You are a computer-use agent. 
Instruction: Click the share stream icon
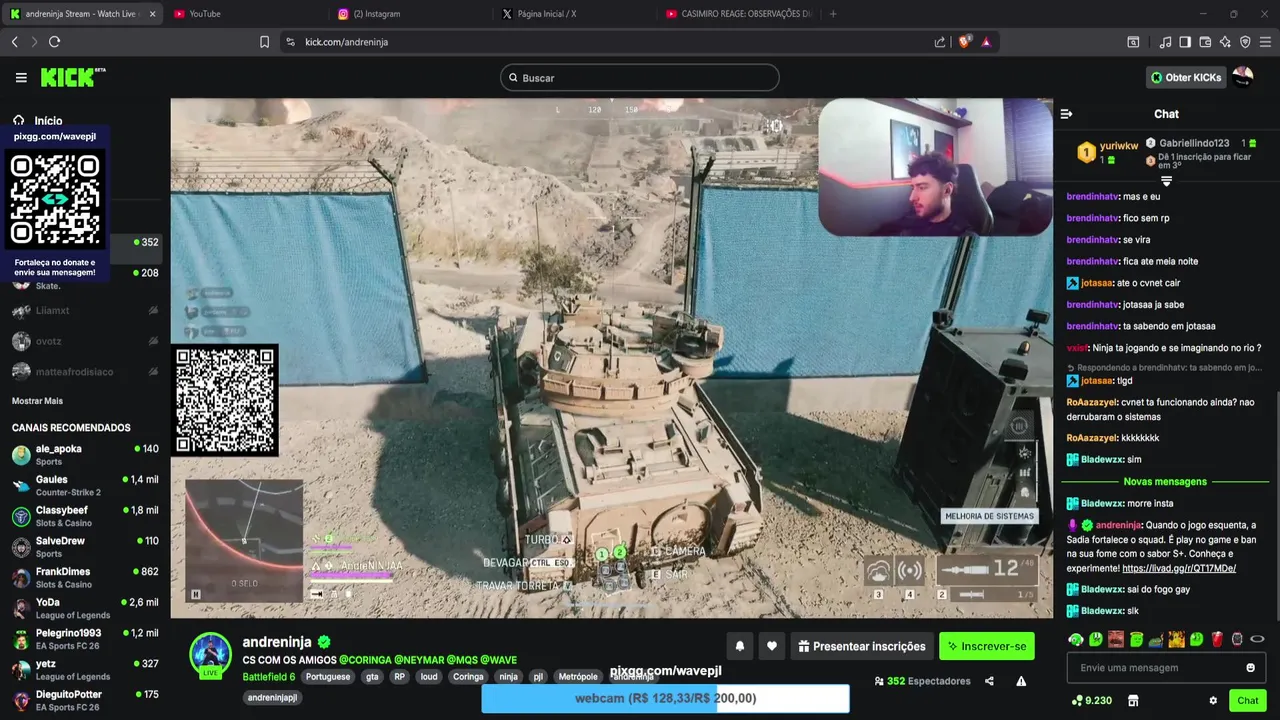(x=989, y=681)
